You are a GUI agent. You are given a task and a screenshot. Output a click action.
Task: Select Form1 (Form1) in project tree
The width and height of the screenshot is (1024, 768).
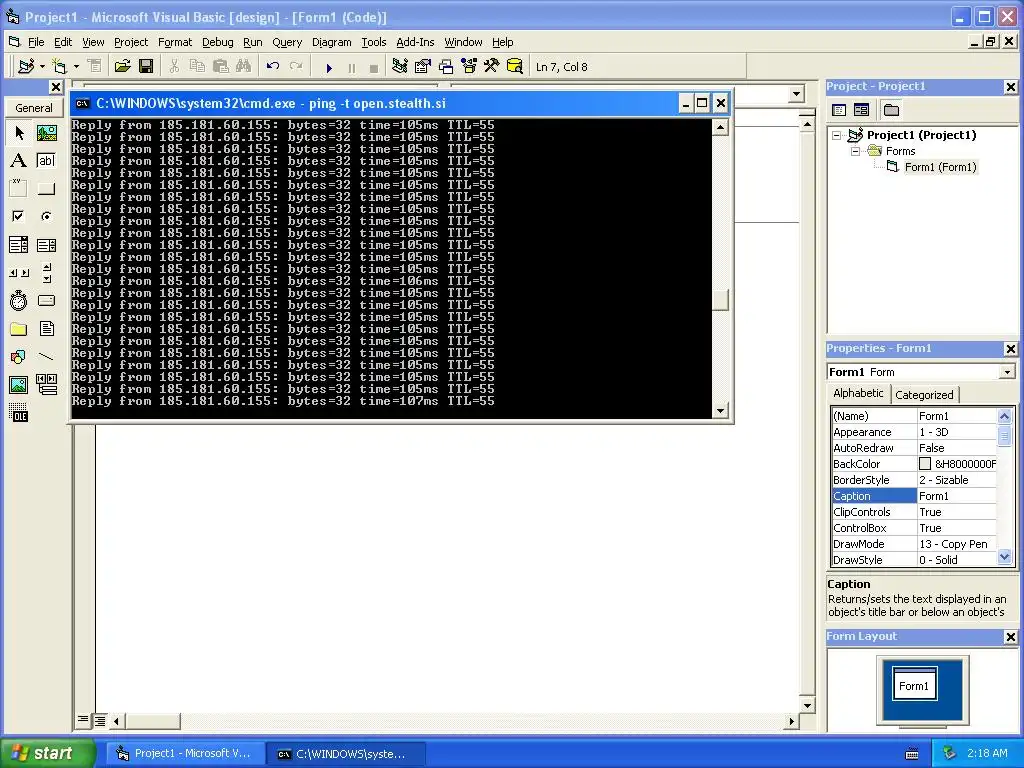click(940, 167)
